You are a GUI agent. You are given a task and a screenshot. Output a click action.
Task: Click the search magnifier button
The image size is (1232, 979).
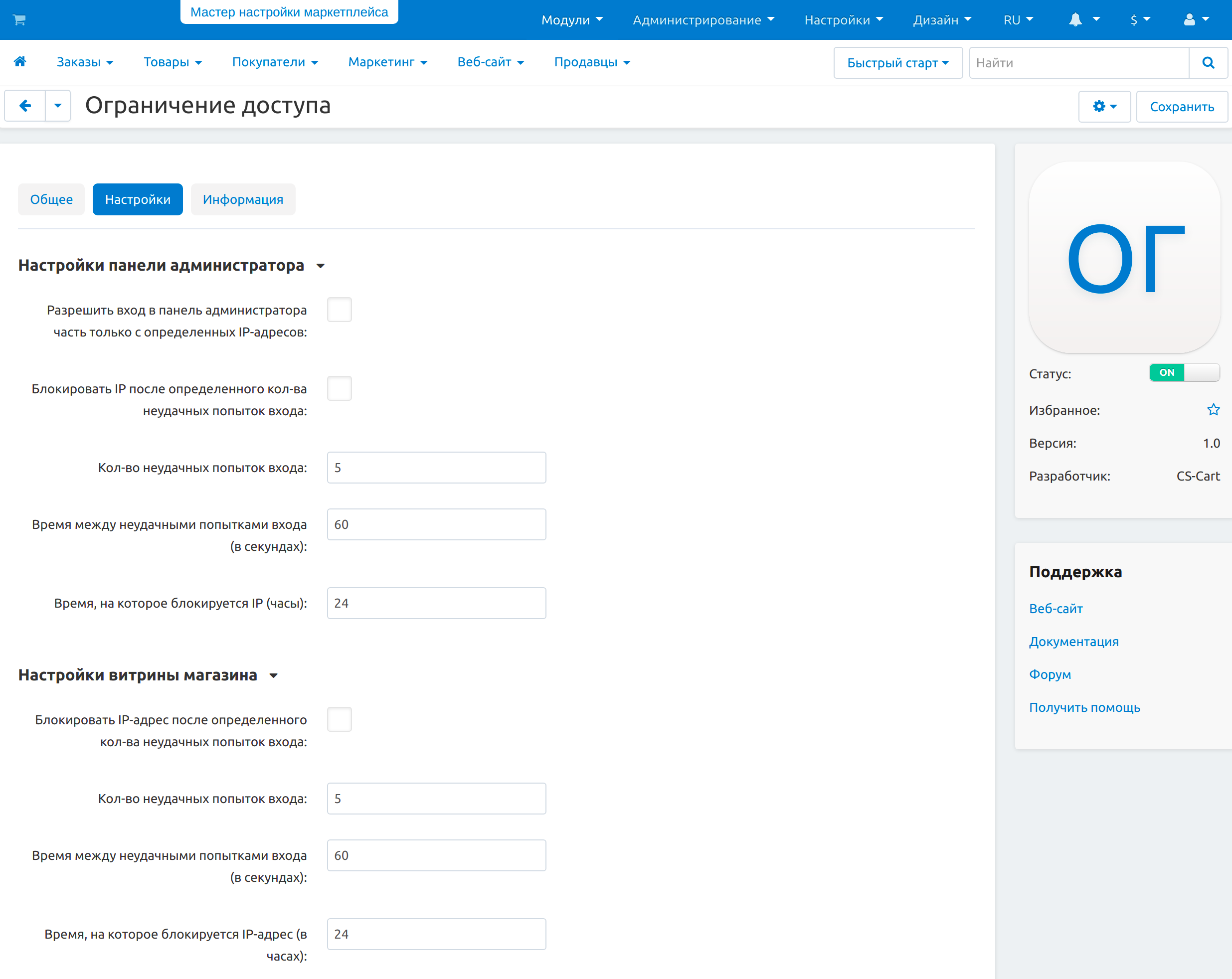coord(1208,63)
